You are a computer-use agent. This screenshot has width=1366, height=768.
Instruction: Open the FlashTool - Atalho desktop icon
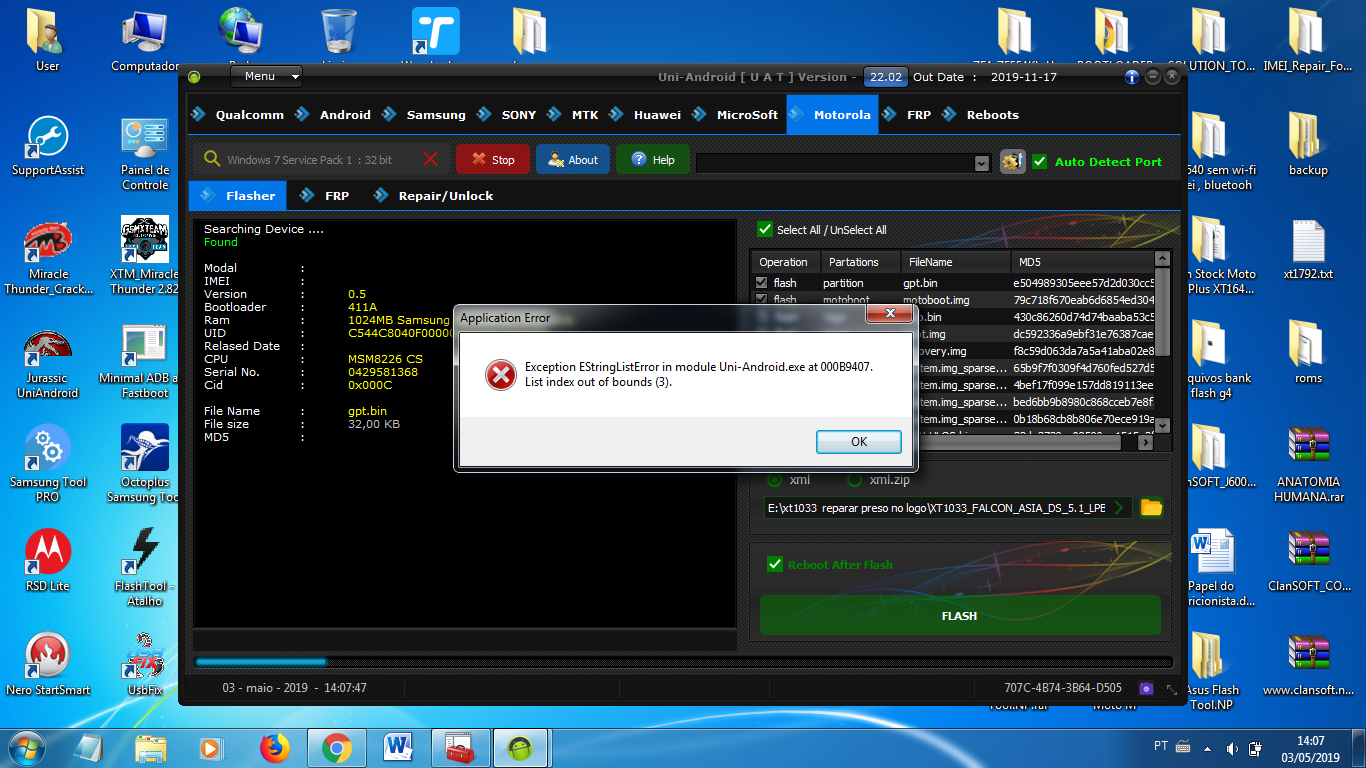coord(145,568)
